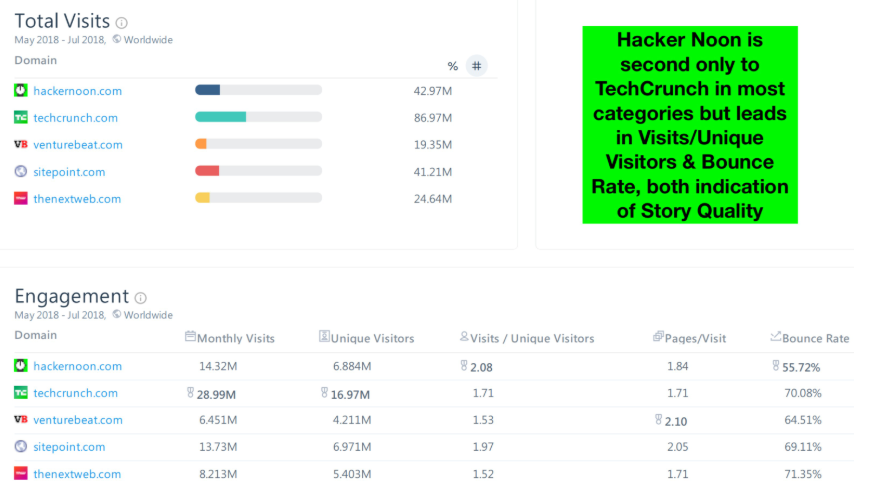Click the medal icon beside 28.99M
The image size is (870, 502).
190,393
